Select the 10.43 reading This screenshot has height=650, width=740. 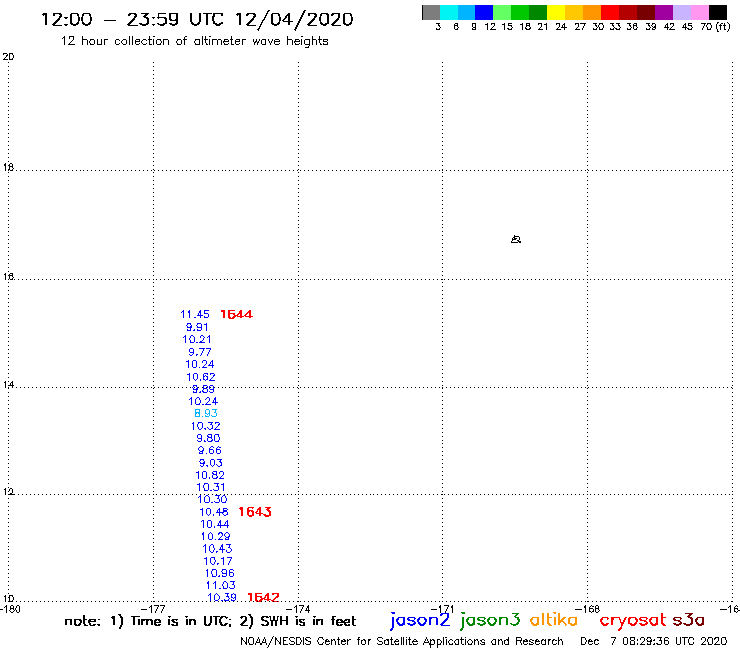pos(217,549)
